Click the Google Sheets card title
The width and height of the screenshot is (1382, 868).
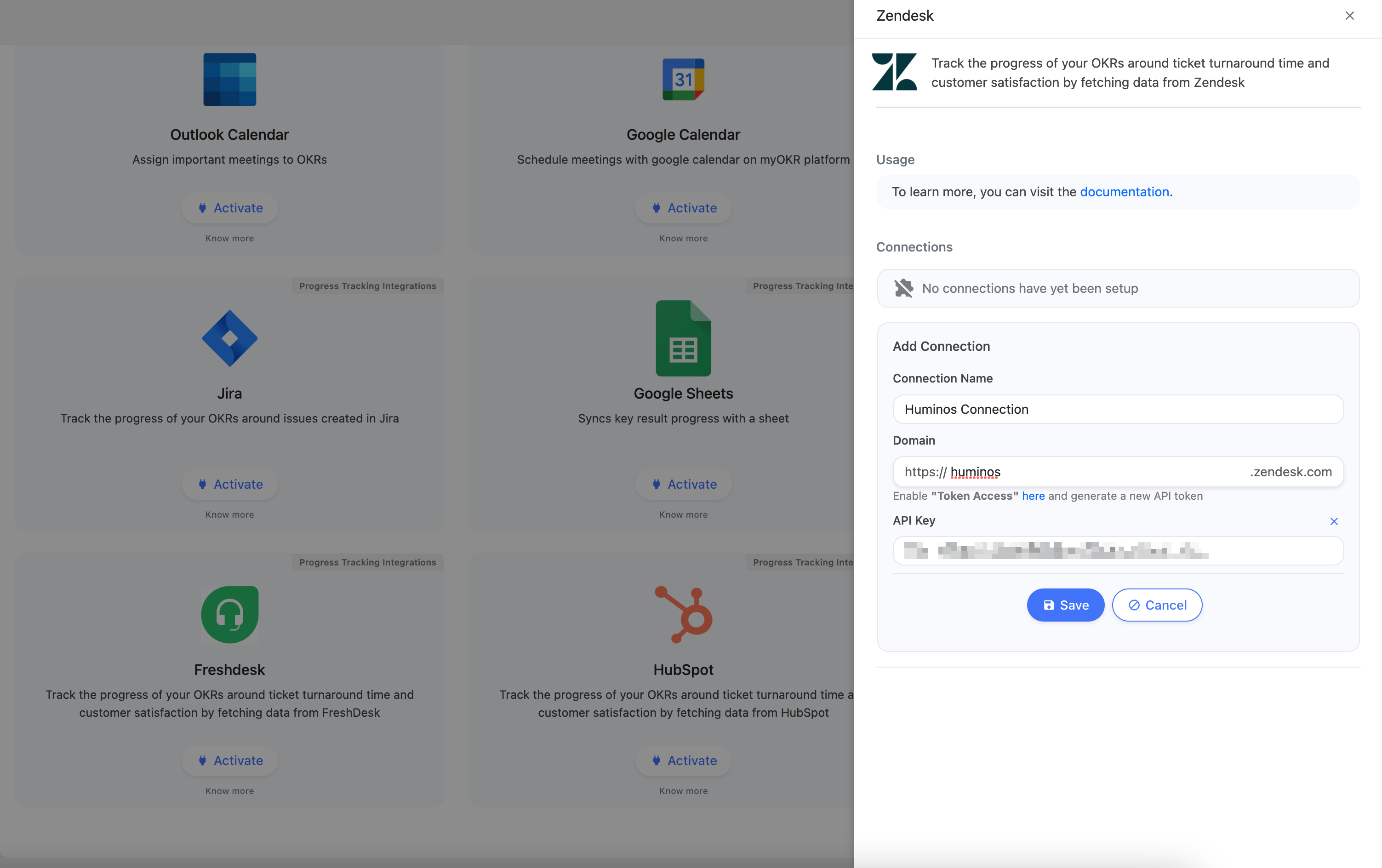tap(684, 393)
